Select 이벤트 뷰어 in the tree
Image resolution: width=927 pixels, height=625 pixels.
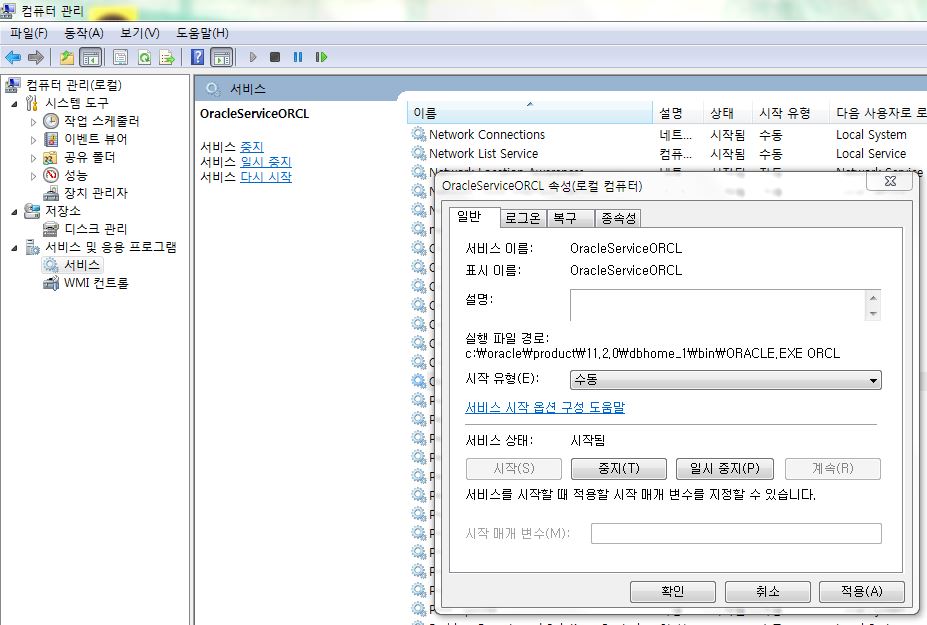tap(96, 139)
